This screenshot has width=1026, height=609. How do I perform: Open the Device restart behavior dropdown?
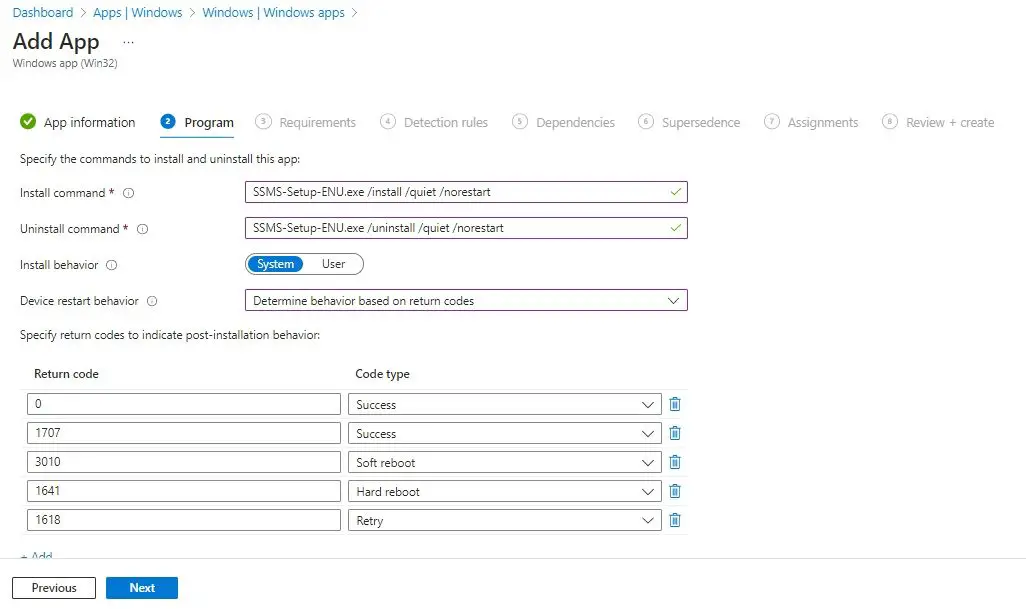click(x=674, y=300)
